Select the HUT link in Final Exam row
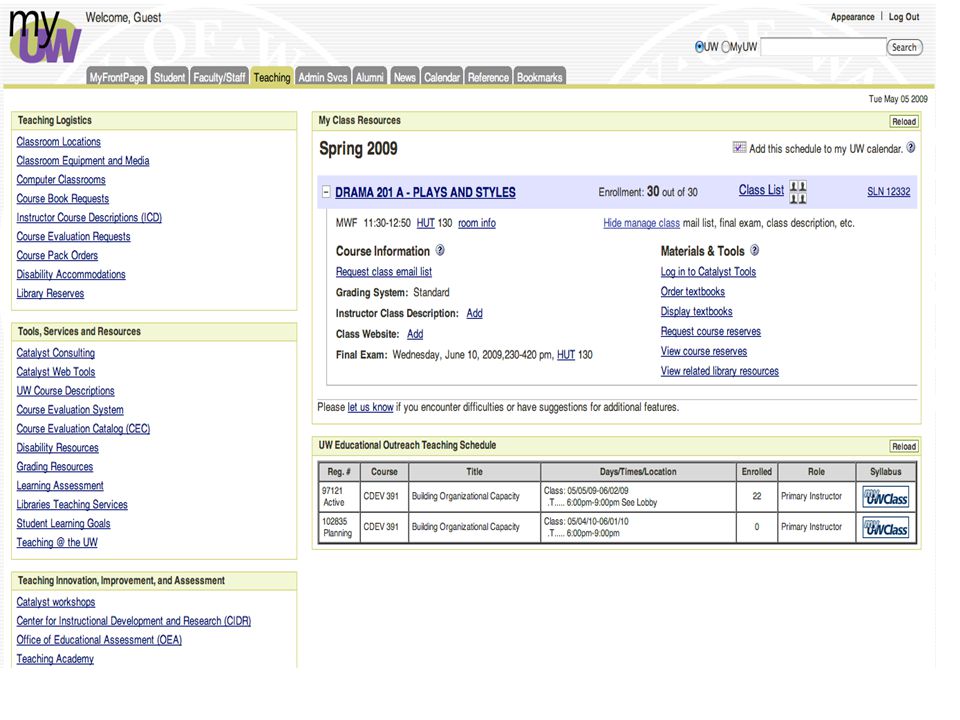 566,354
